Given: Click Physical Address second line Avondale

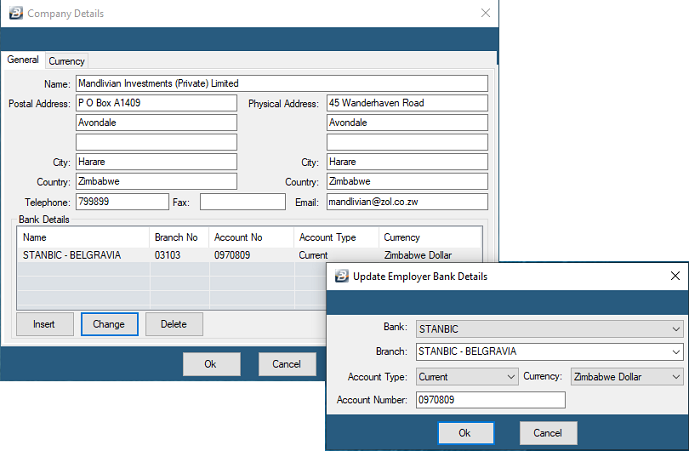Looking at the screenshot, I should [x=407, y=123].
